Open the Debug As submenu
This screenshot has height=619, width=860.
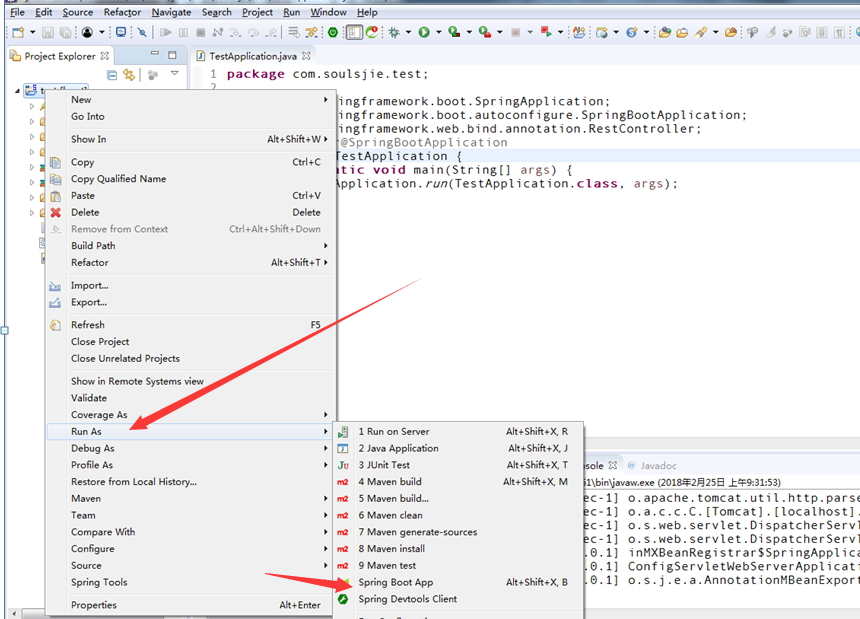(92, 448)
